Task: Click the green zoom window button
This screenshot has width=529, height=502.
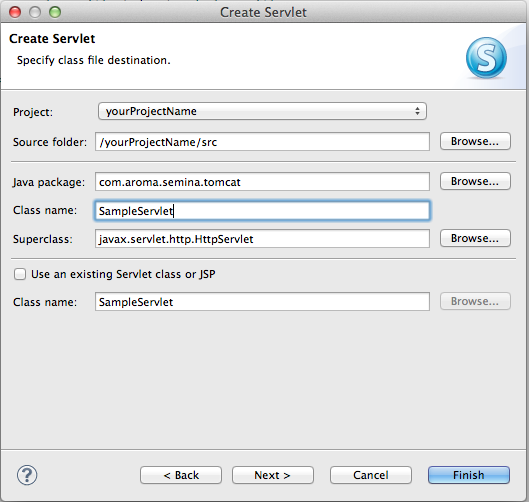Action: [x=55, y=12]
